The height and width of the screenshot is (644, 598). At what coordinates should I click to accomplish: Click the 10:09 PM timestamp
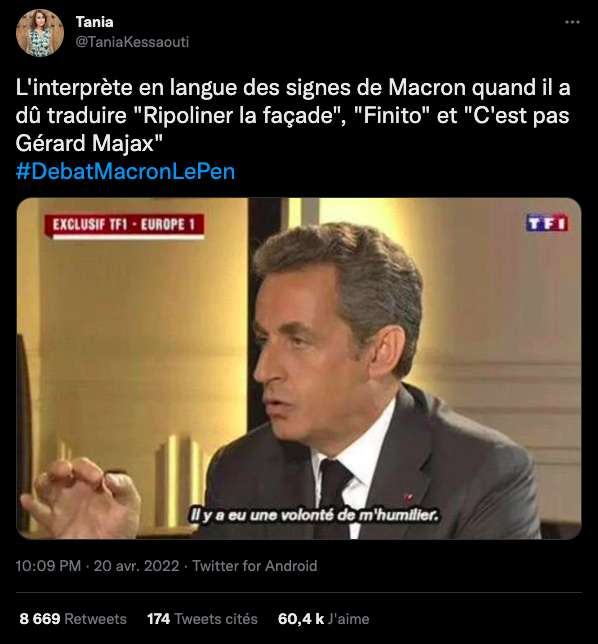click(48, 566)
